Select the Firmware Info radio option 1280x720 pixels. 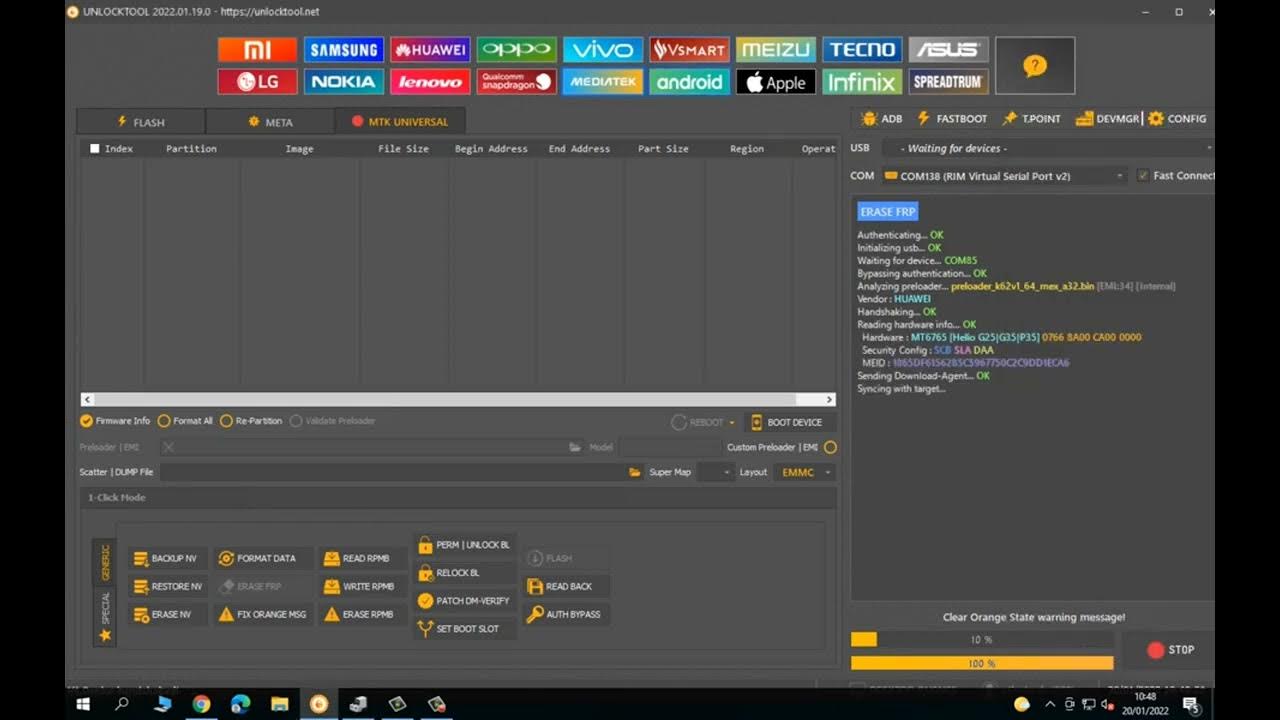click(115, 421)
